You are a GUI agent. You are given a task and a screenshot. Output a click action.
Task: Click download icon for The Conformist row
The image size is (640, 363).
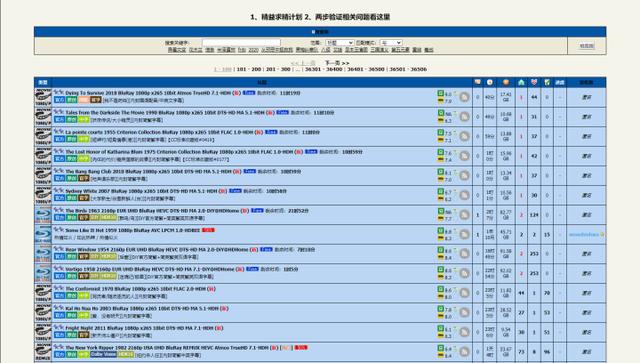(x=464, y=293)
